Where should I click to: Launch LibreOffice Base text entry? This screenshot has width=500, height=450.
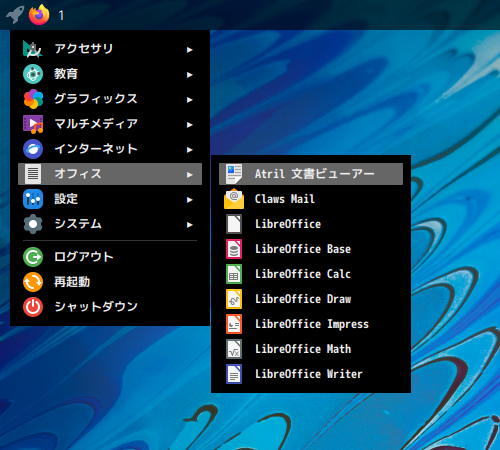point(303,249)
